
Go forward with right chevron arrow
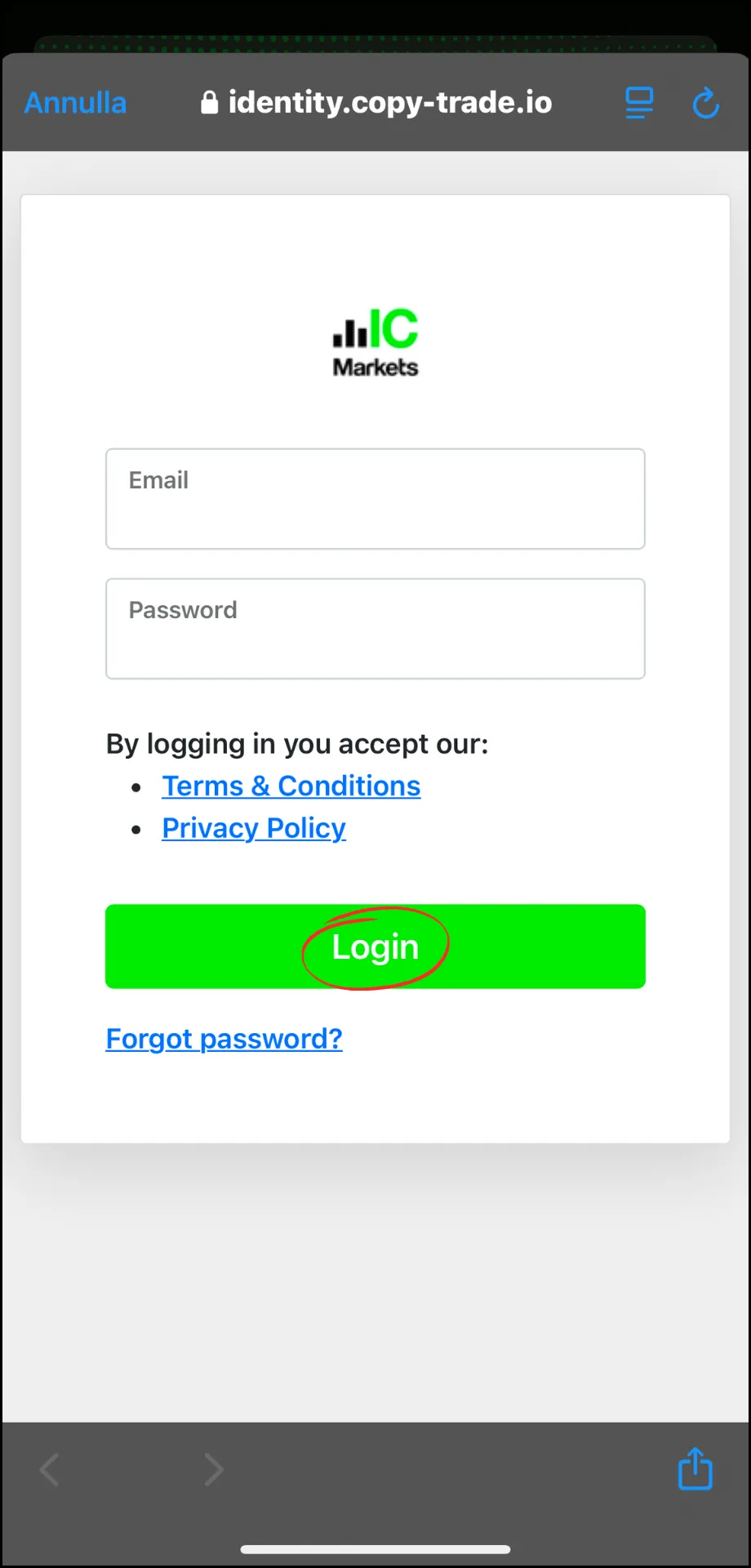tap(213, 1470)
